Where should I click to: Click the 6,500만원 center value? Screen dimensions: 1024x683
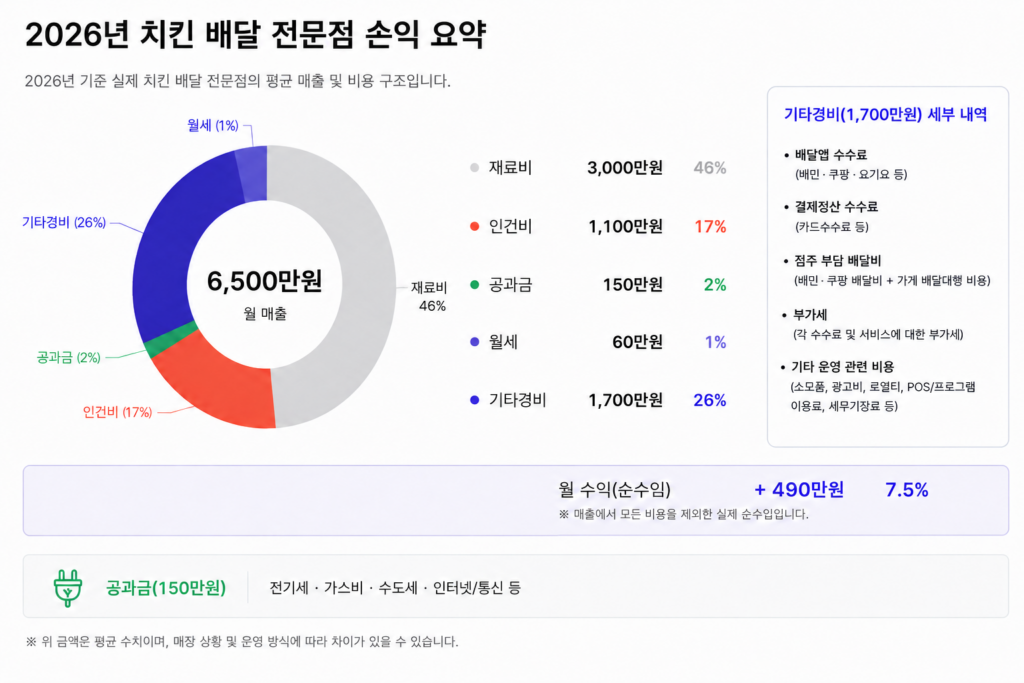pyautogui.click(x=264, y=281)
